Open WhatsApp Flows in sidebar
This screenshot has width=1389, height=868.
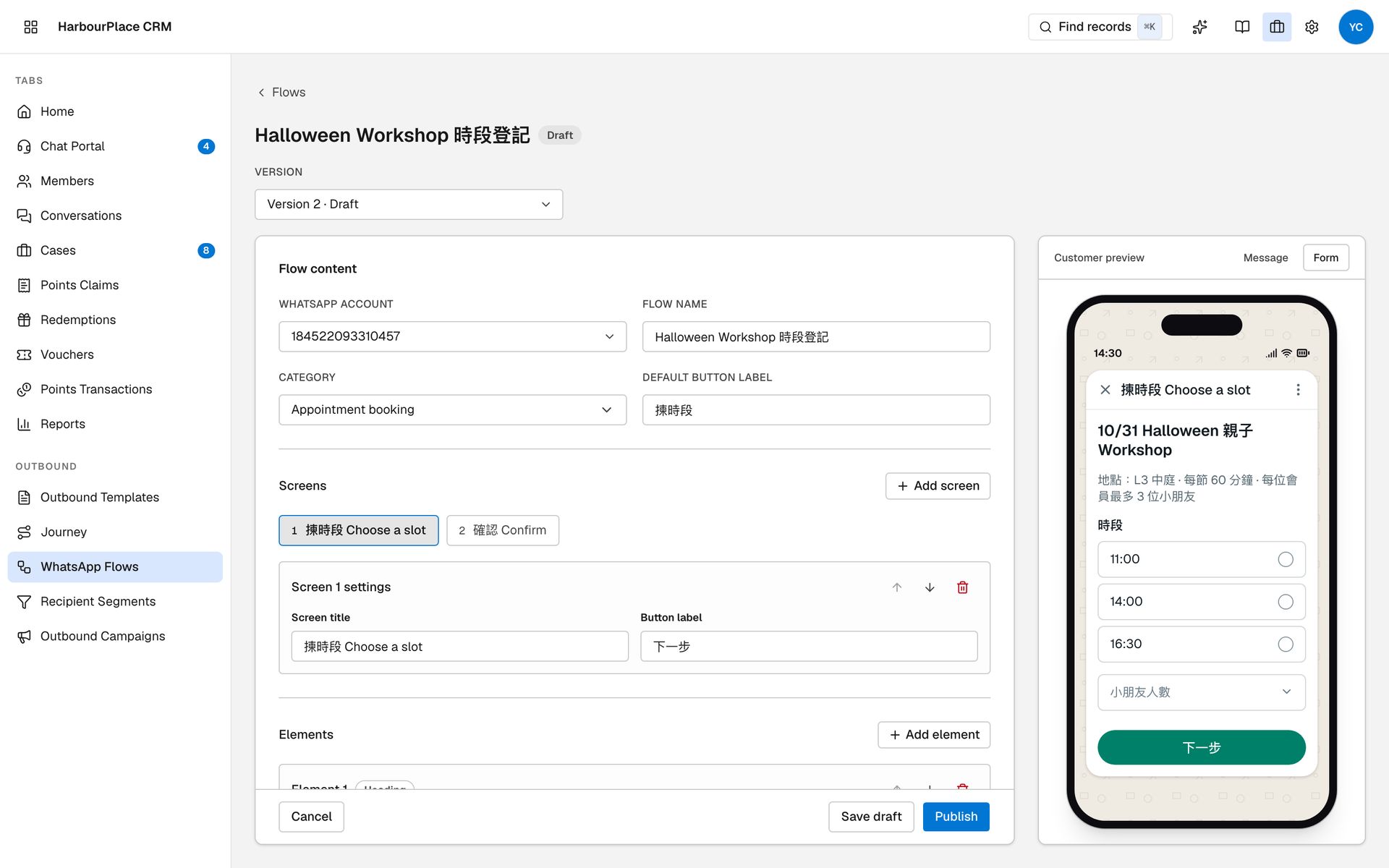(x=116, y=566)
